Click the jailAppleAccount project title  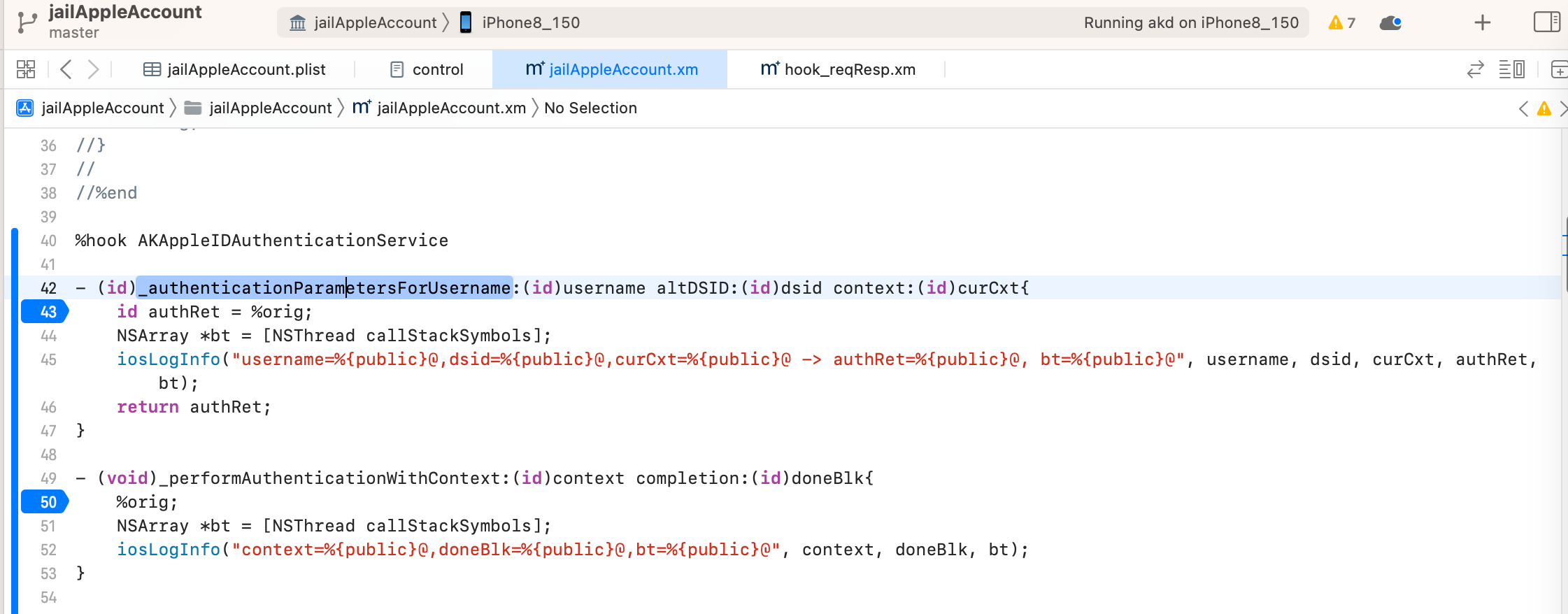tap(125, 12)
